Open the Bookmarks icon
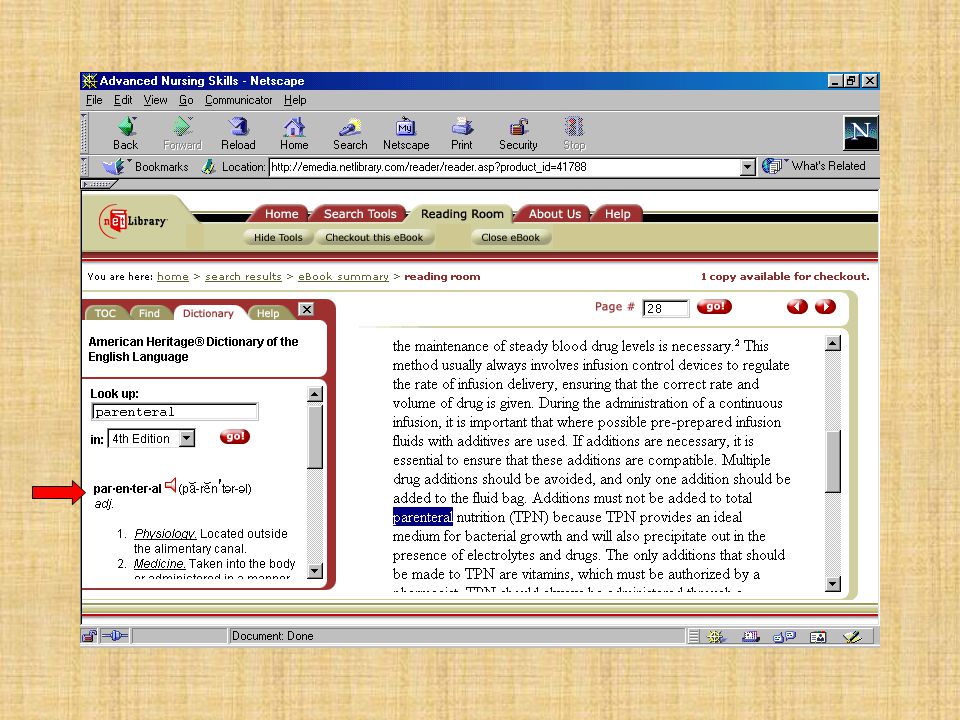Screen dimensions: 960x720 pyautogui.click(x=113, y=167)
